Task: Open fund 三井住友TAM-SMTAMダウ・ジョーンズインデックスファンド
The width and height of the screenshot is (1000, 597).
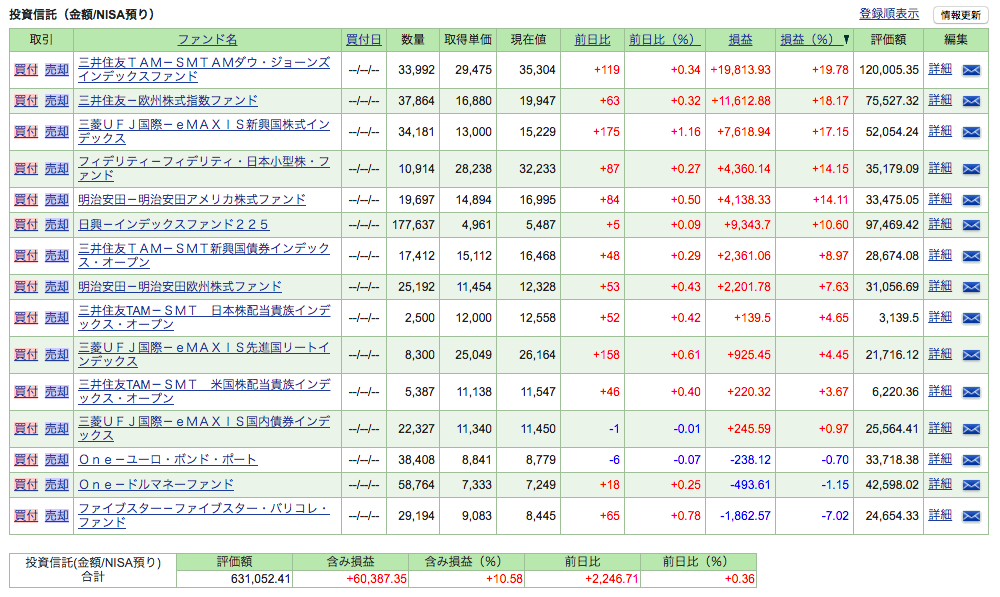Action: coord(204,70)
